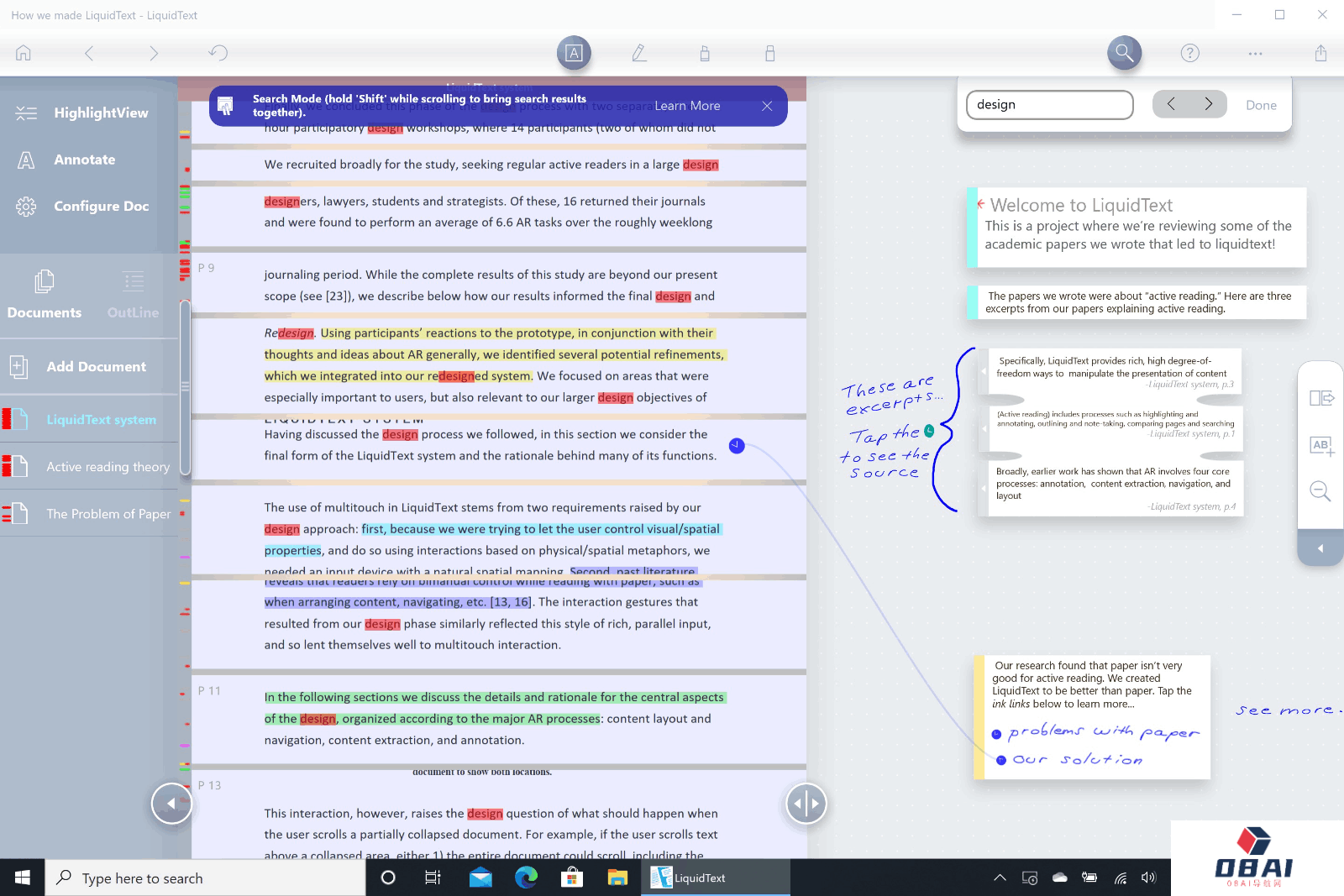The height and width of the screenshot is (896, 1344).
Task: Switch to the Documents tab
Action: pyautogui.click(x=45, y=294)
